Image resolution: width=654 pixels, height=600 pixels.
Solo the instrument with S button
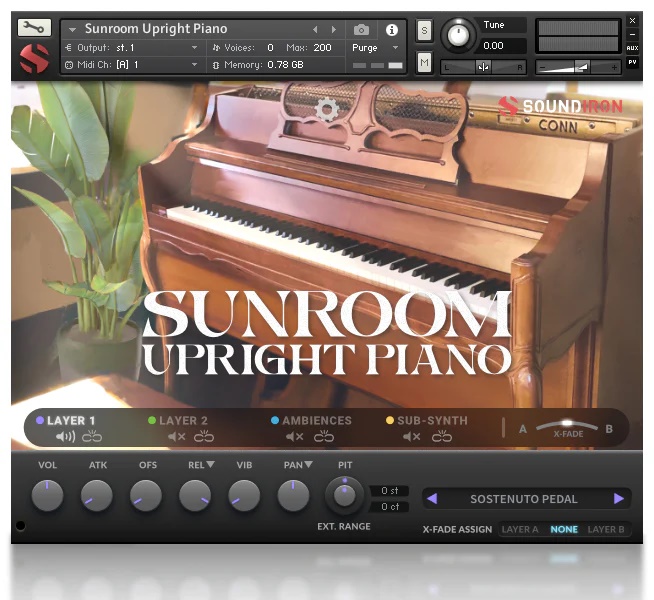click(x=424, y=30)
